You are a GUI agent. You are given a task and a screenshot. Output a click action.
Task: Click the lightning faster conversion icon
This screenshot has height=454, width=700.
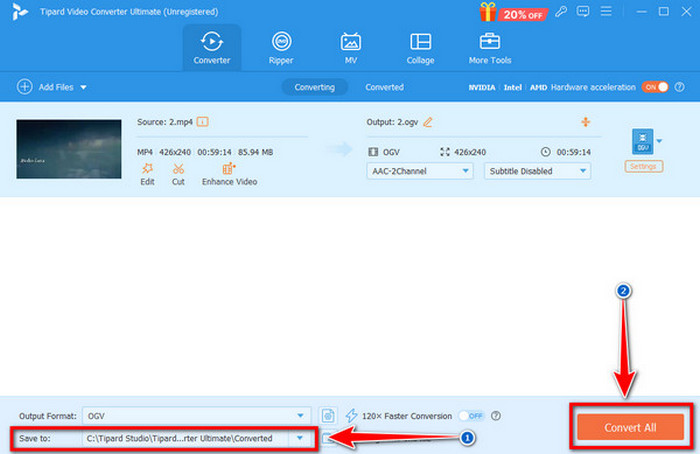[x=351, y=416]
